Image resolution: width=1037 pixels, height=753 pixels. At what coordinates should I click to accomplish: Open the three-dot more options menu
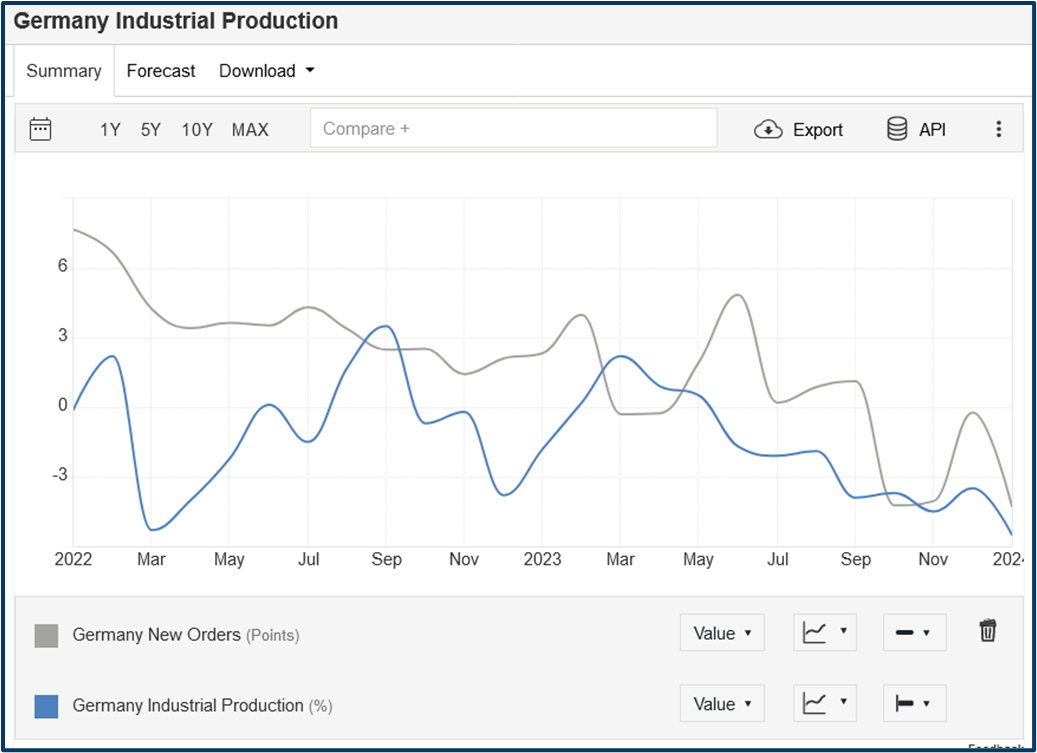click(998, 129)
